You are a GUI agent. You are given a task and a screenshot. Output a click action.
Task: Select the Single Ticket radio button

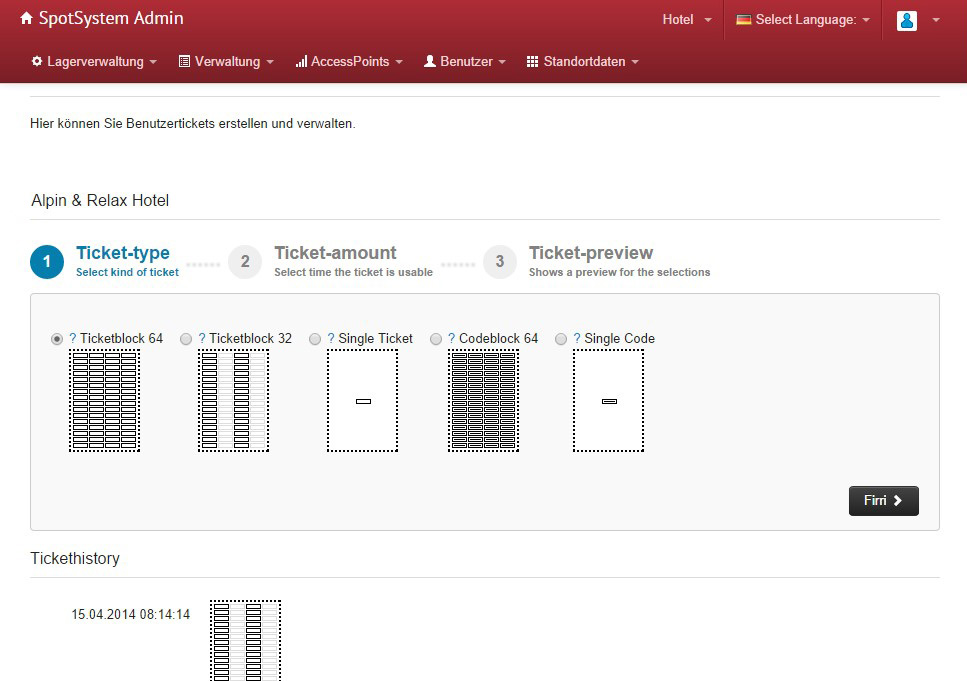pyautogui.click(x=315, y=340)
